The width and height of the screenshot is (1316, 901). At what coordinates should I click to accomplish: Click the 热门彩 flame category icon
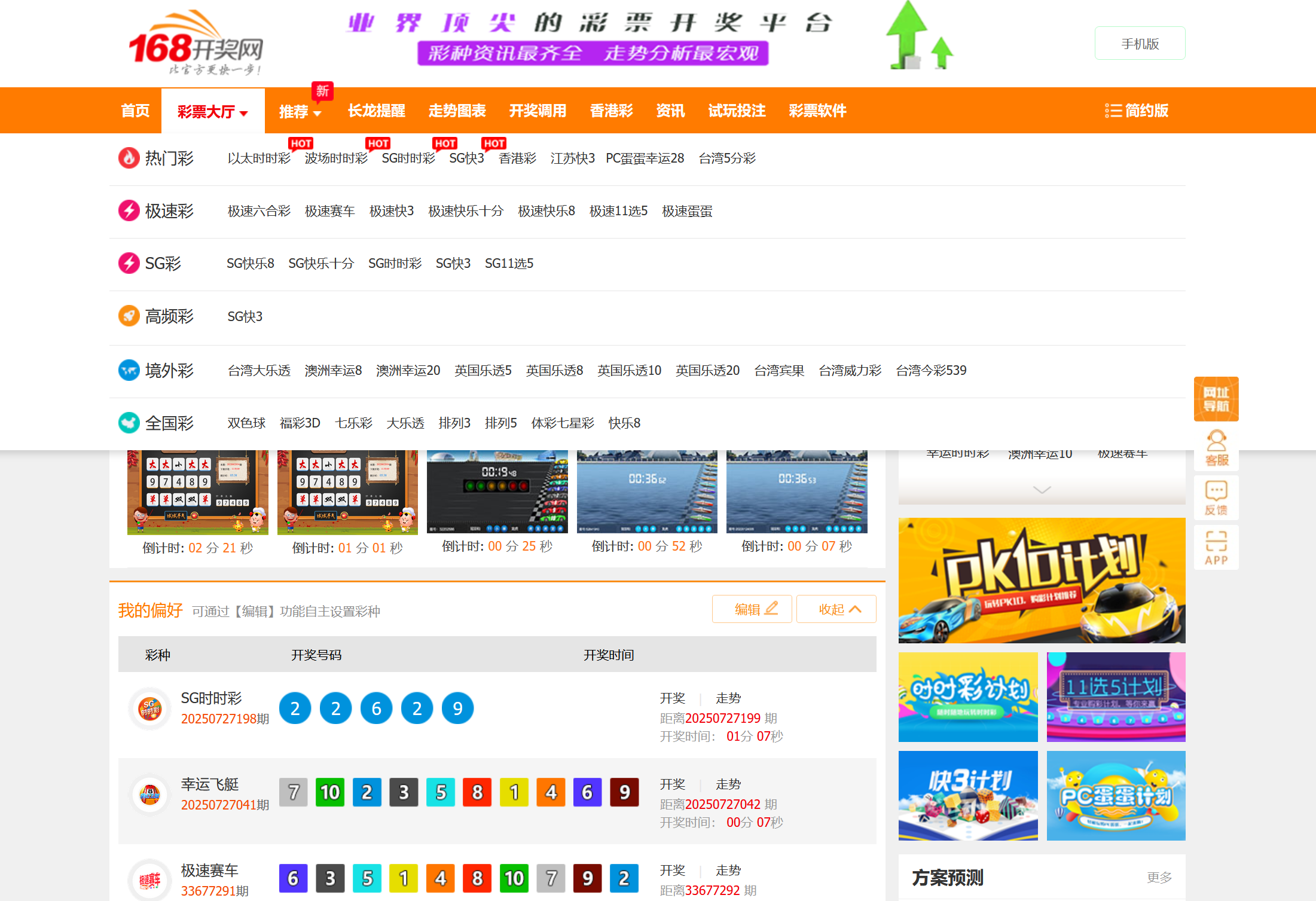pos(129,158)
